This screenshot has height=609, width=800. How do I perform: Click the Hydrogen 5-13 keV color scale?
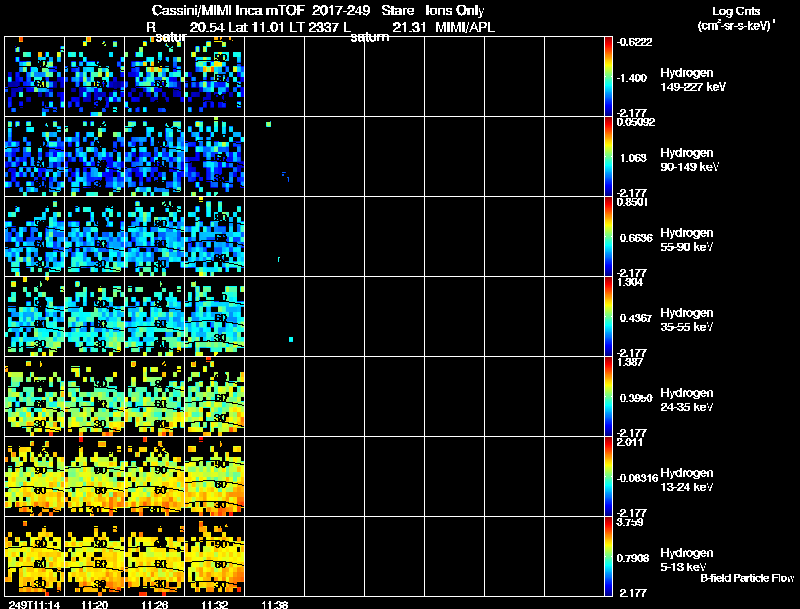tap(608, 556)
